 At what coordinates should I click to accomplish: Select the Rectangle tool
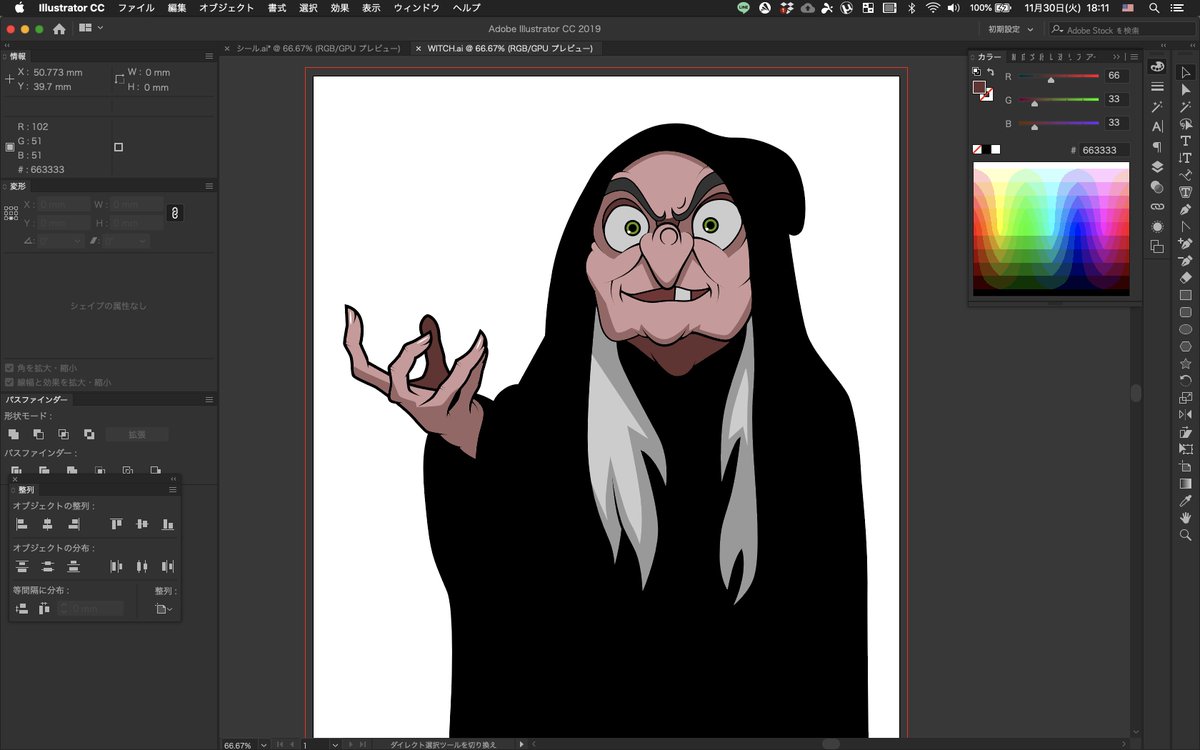pyautogui.click(x=1186, y=295)
